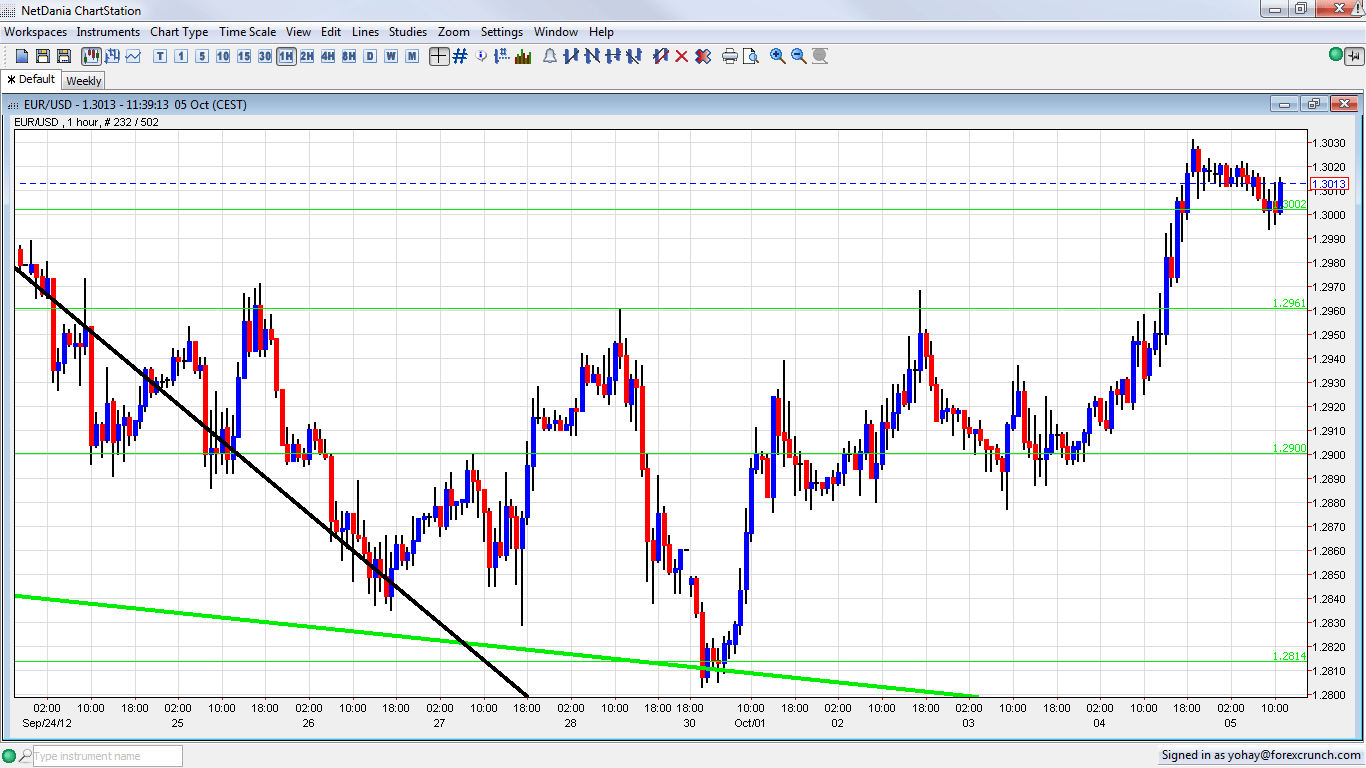
Task: Click the Save As floppy icon
Action: 64,56
